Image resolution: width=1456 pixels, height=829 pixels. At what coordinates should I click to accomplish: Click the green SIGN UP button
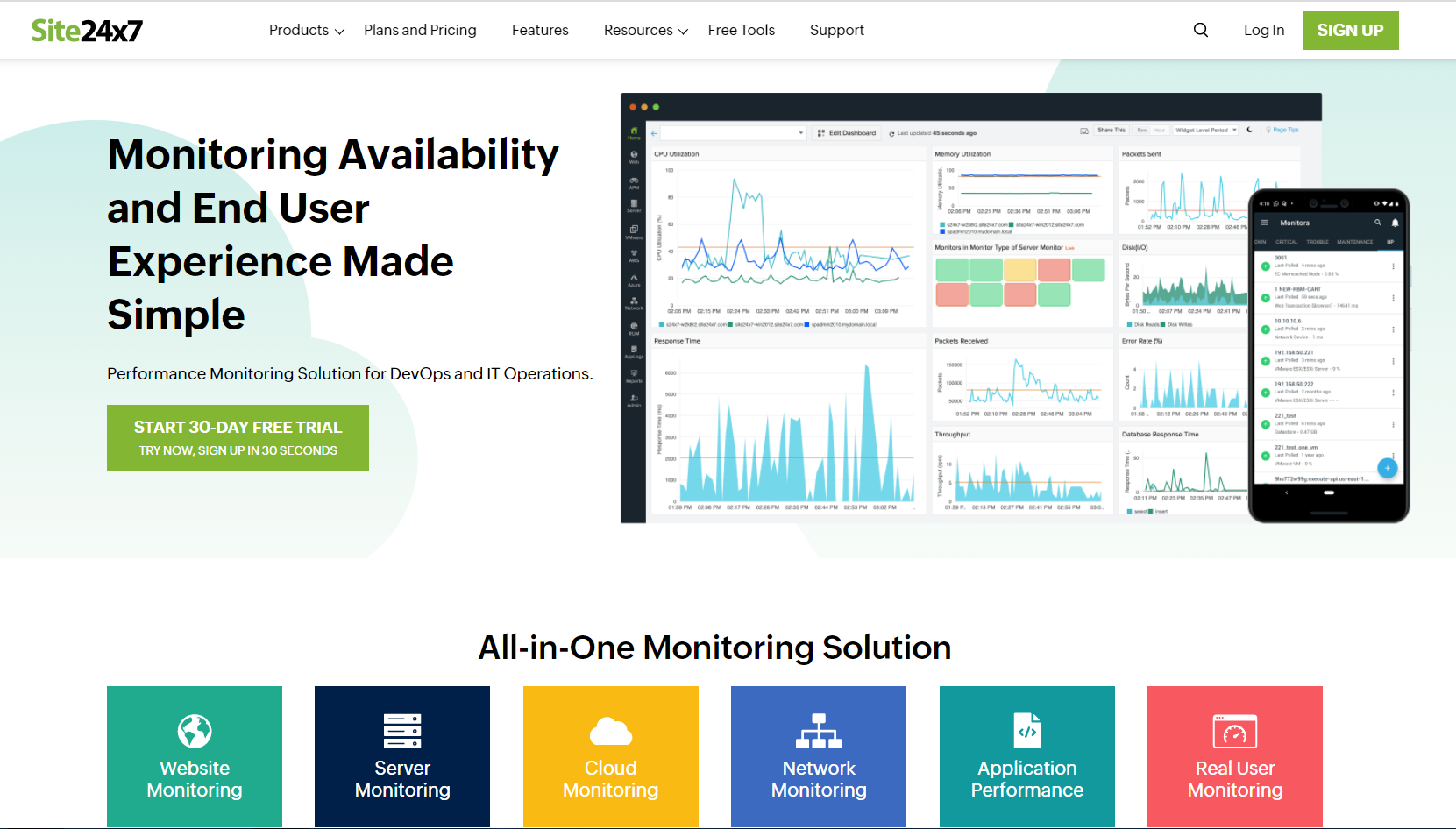pyautogui.click(x=1350, y=30)
